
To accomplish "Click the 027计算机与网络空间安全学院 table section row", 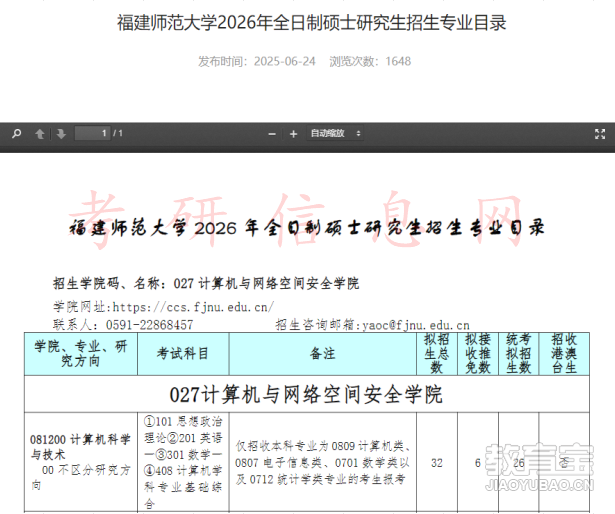I will 307,394.
